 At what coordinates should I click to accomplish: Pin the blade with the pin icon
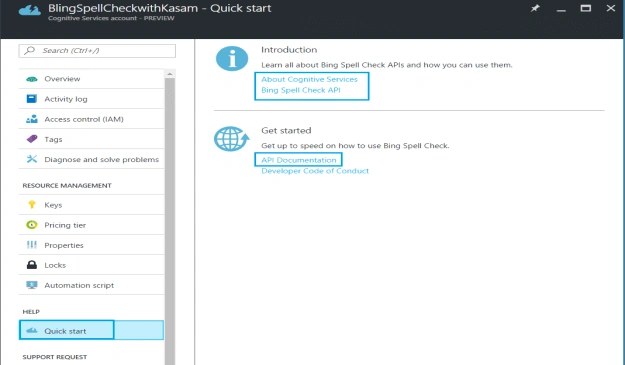535,8
